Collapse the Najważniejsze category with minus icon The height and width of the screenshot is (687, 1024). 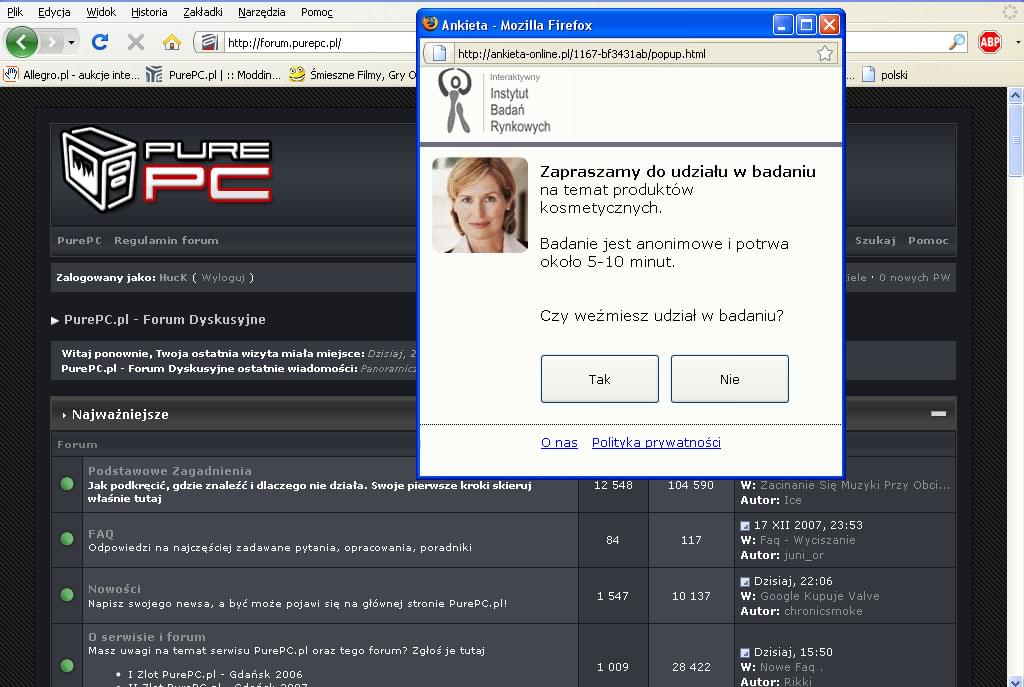[938, 413]
